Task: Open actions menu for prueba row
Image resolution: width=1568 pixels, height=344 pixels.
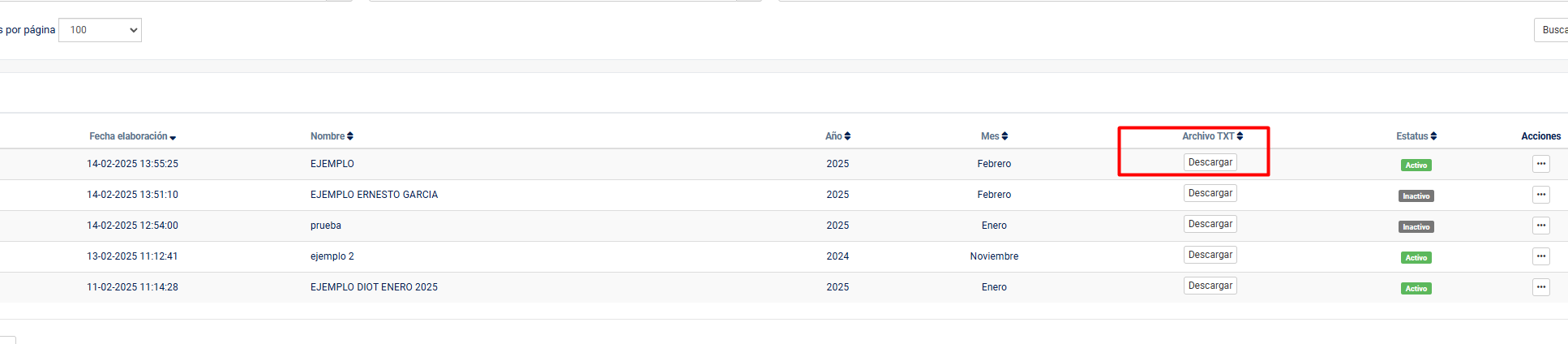Action: [x=1540, y=226]
